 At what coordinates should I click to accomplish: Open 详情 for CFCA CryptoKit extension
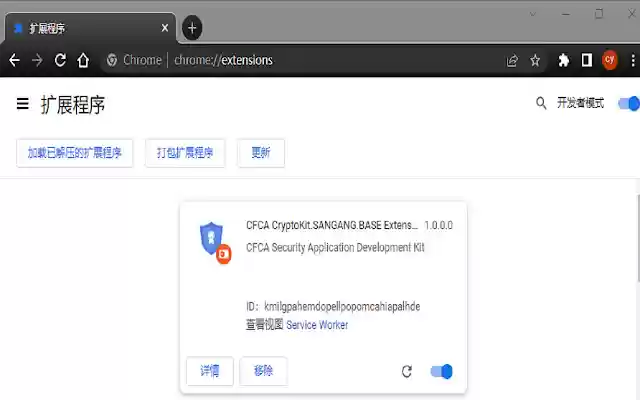210,371
